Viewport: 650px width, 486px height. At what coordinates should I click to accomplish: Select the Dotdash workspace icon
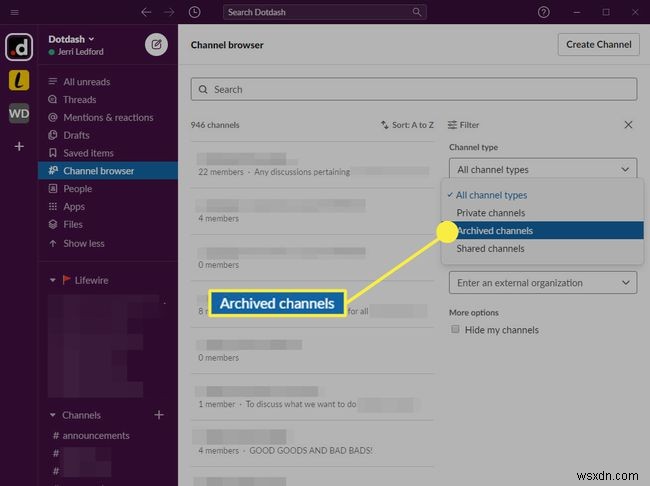pyautogui.click(x=19, y=47)
